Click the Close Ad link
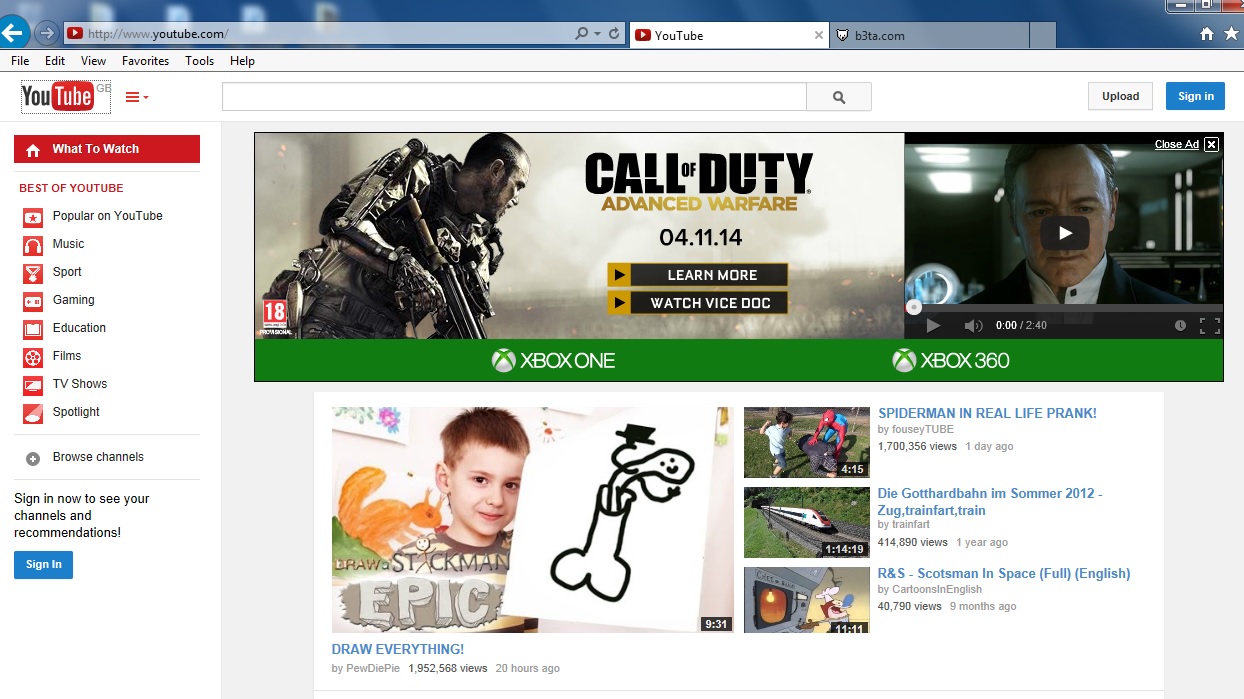 [x=1176, y=144]
